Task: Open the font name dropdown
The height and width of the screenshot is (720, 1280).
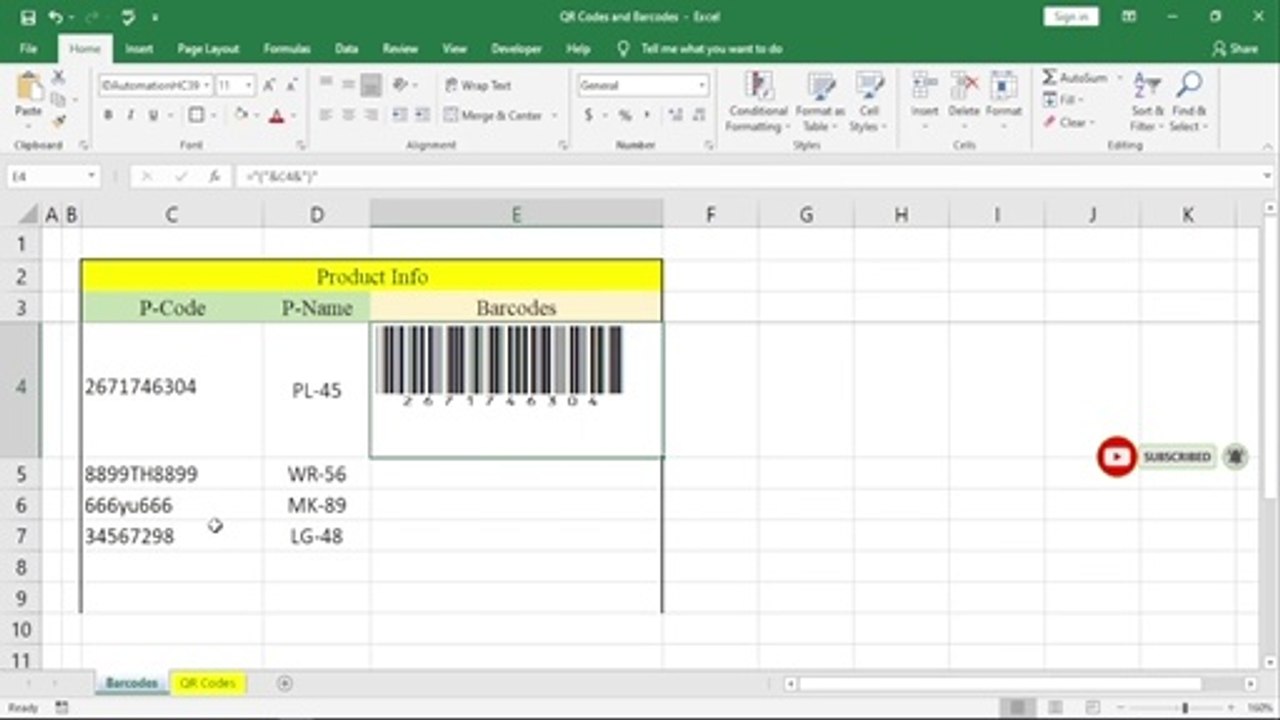Action: point(206,86)
